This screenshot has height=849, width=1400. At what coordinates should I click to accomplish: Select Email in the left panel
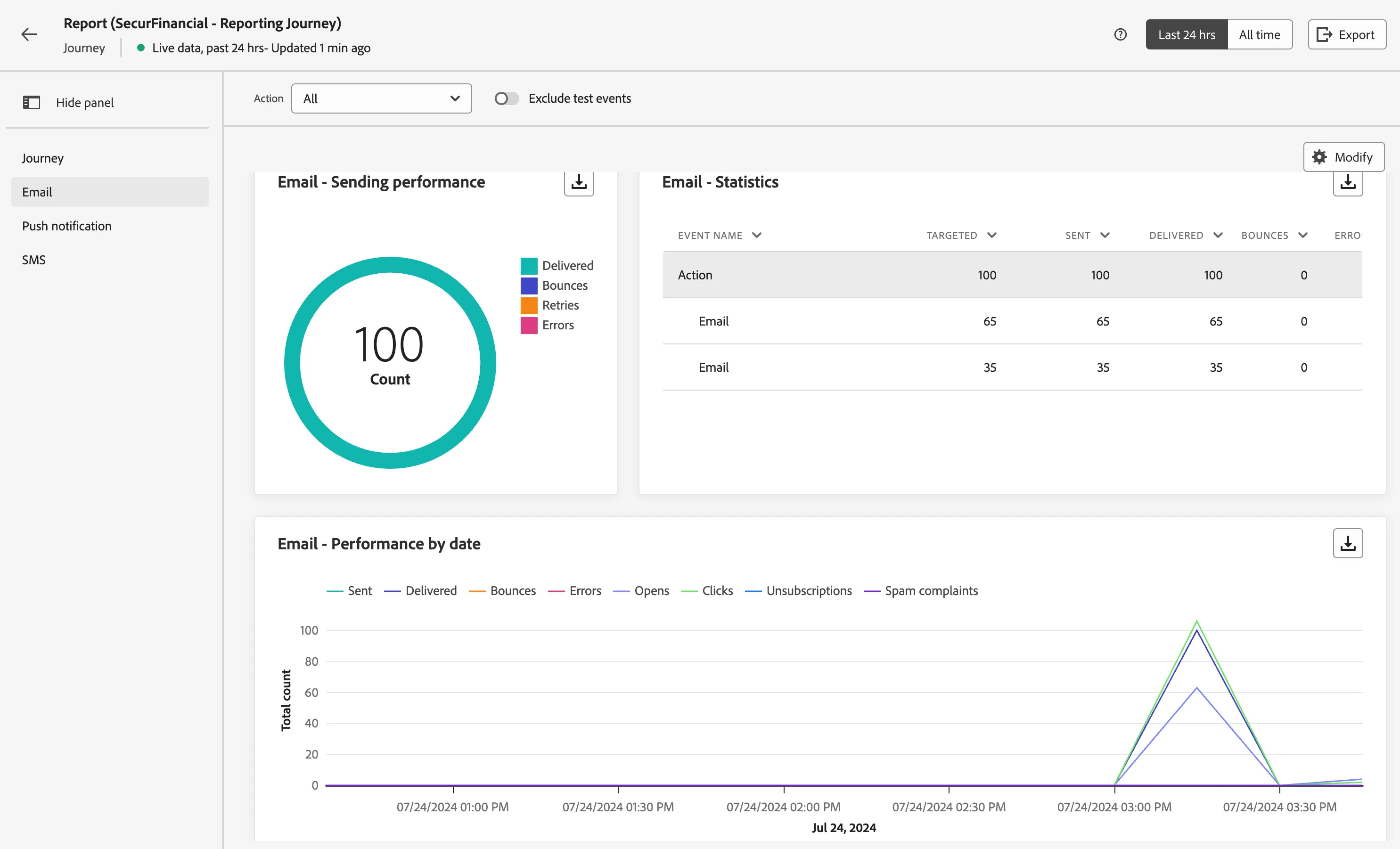[x=110, y=192]
